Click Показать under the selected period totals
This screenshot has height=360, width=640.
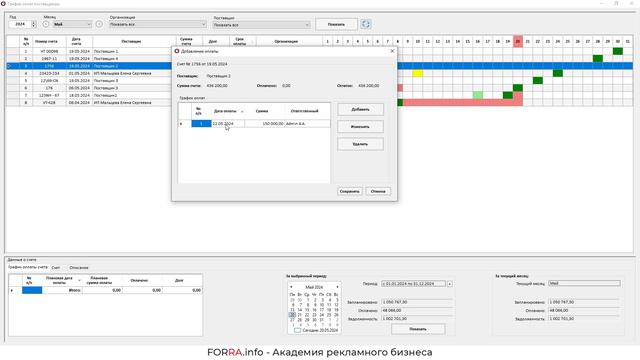pos(418,329)
